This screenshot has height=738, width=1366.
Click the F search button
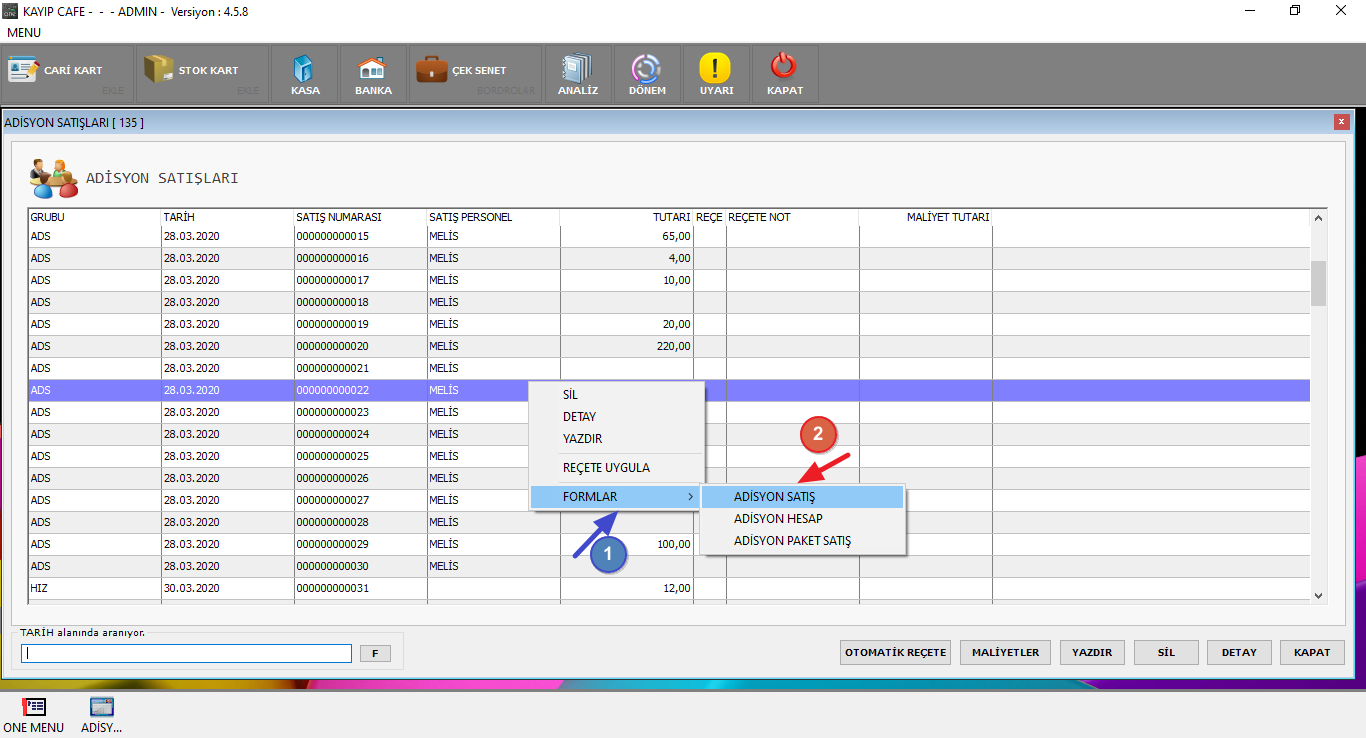click(x=375, y=653)
